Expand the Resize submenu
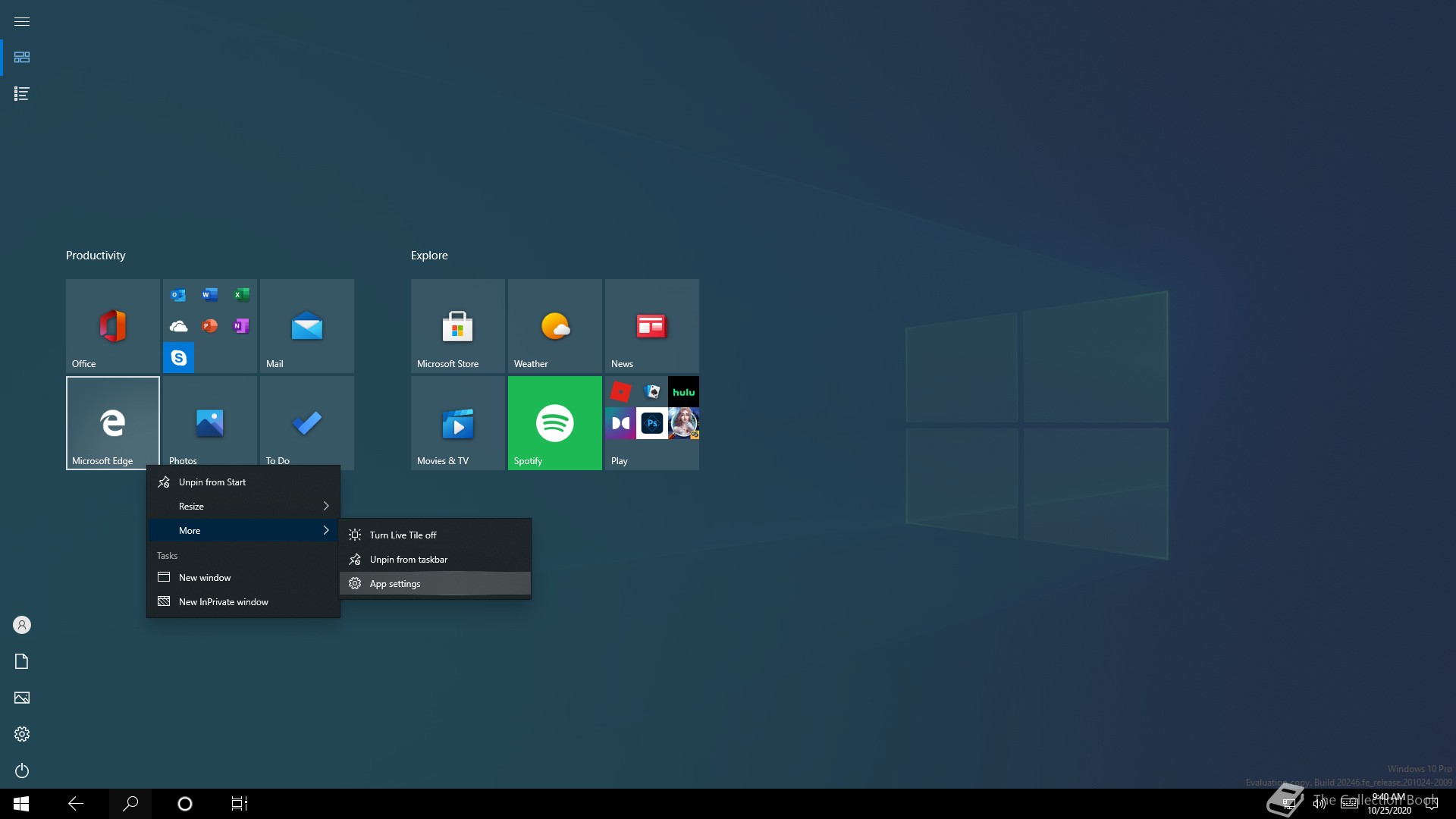This screenshot has height=819, width=1456. point(243,507)
